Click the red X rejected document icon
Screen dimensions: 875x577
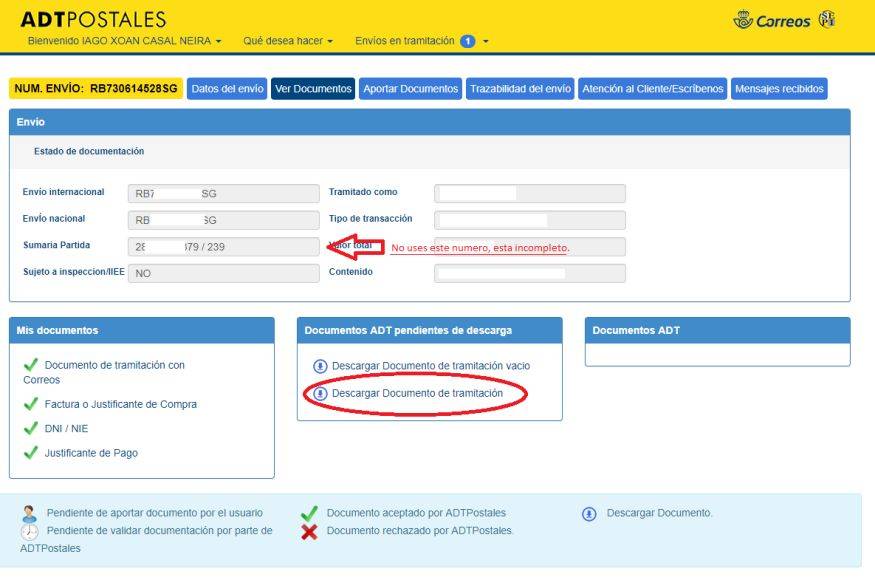coord(309,532)
